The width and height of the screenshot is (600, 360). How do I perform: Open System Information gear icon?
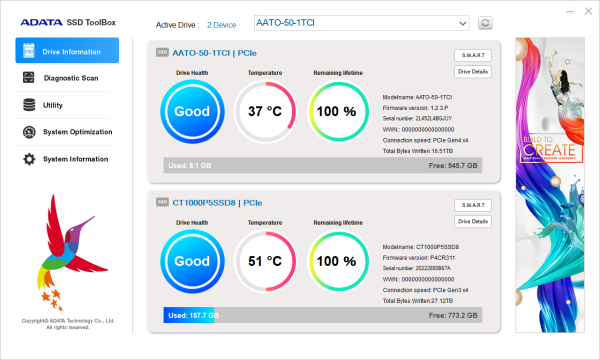29,159
